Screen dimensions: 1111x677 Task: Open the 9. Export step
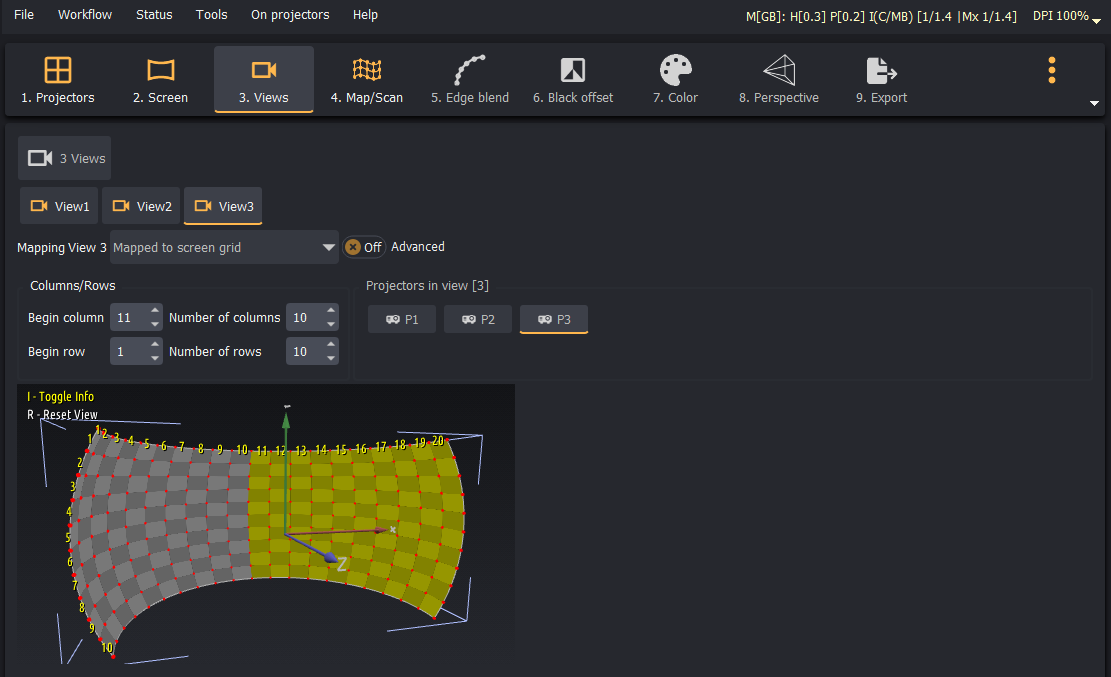[x=881, y=79]
